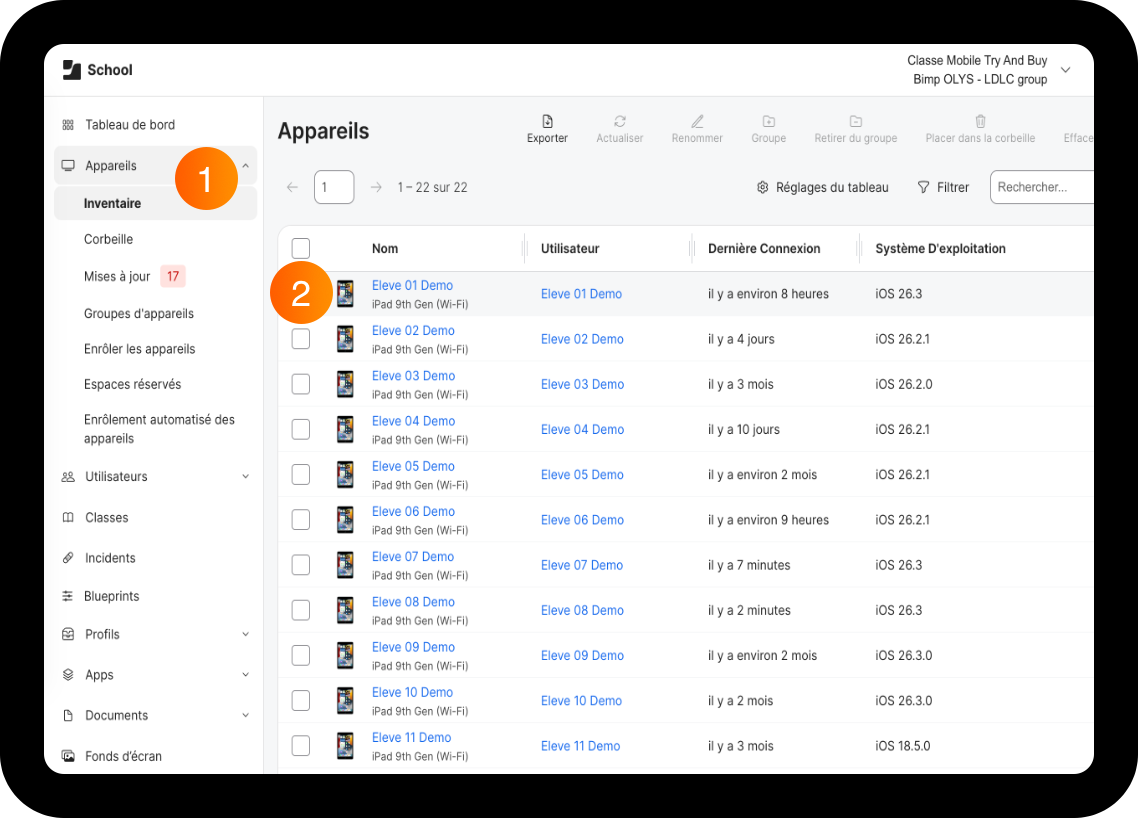Click the Placer dans la corbeille trash icon

(x=980, y=121)
